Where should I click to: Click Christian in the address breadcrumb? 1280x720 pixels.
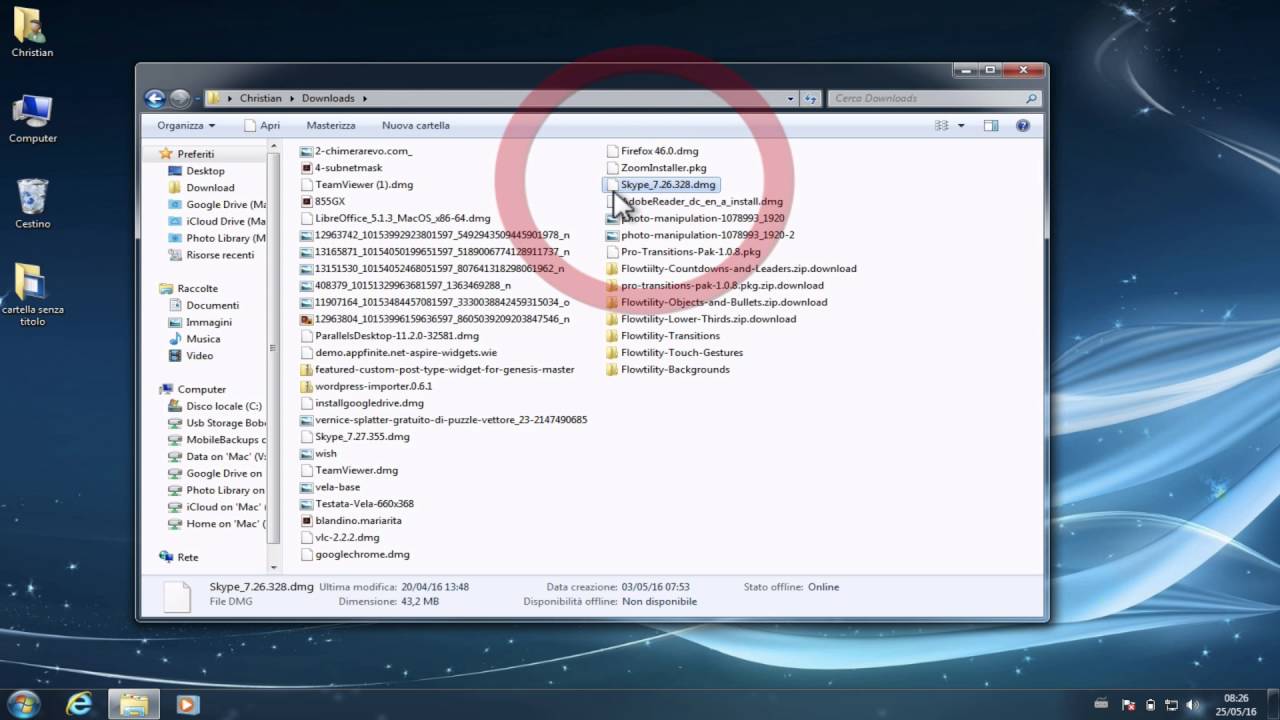[x=261, y=99]
